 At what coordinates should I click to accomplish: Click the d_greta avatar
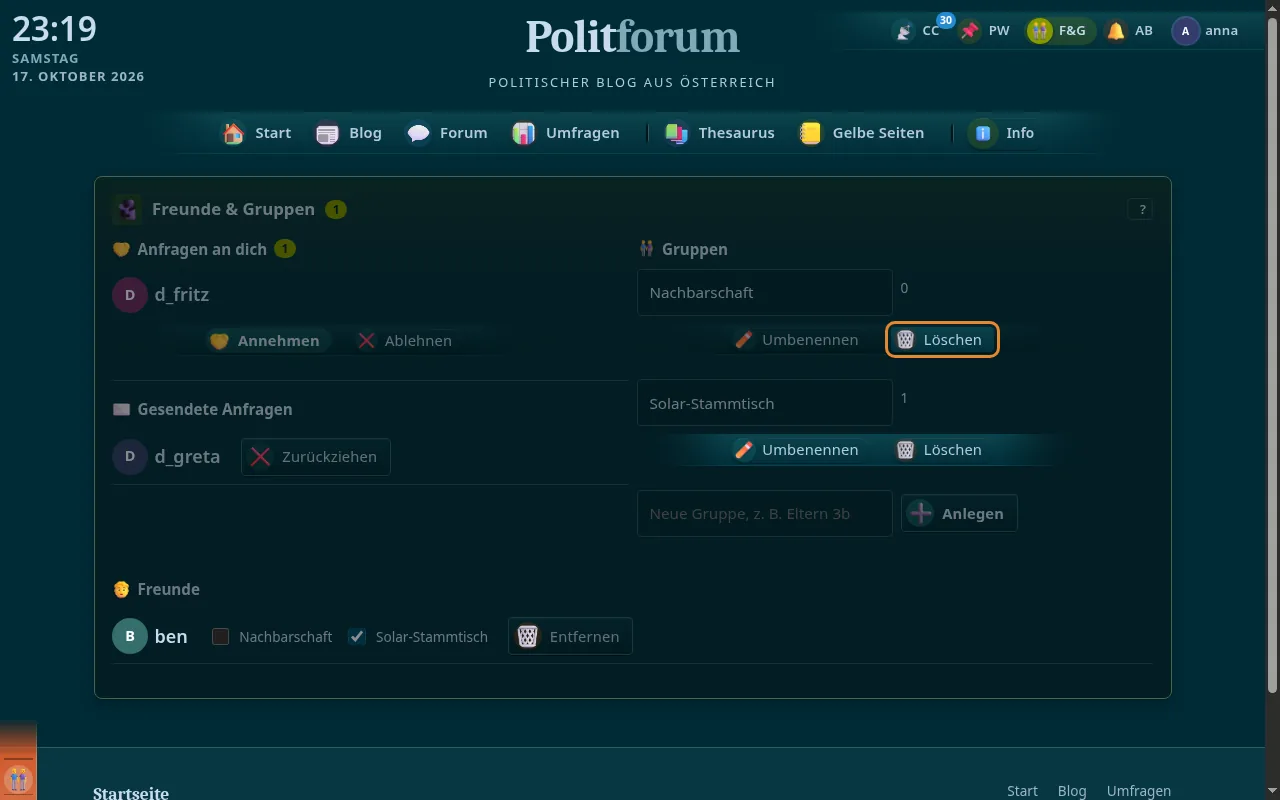click(130, 457)
